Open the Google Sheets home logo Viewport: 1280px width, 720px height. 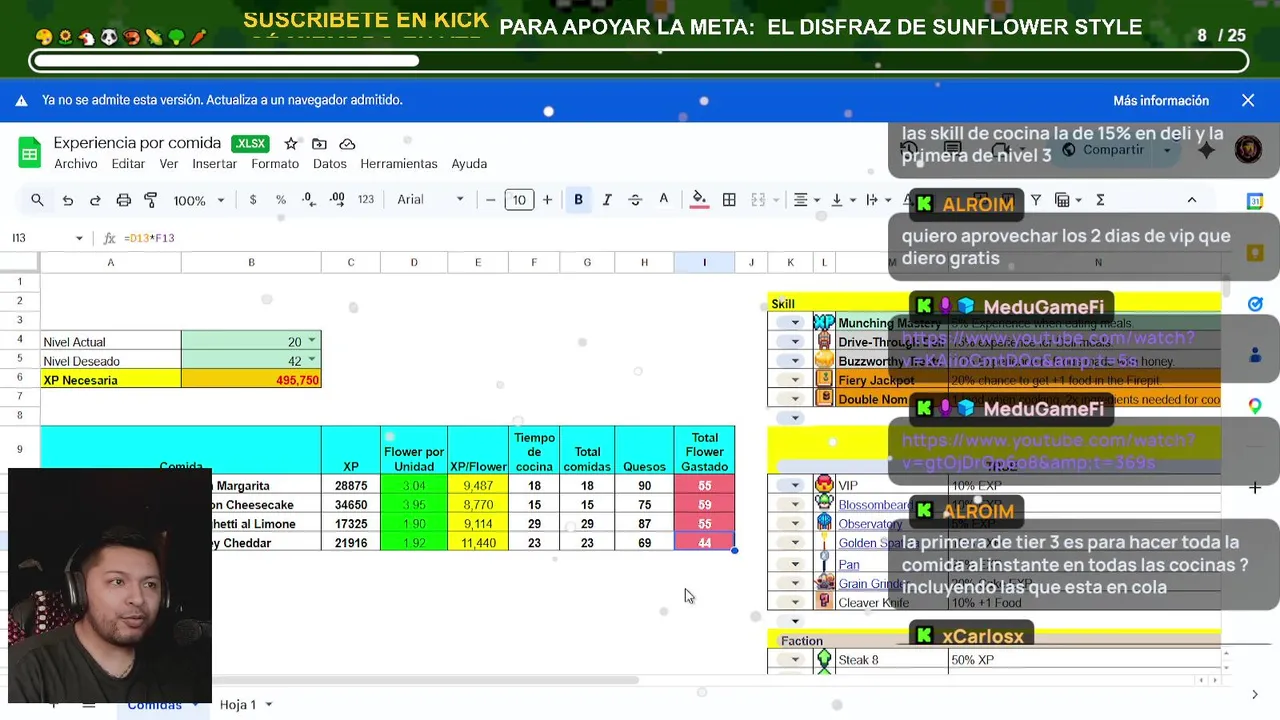tap(30, 153)
